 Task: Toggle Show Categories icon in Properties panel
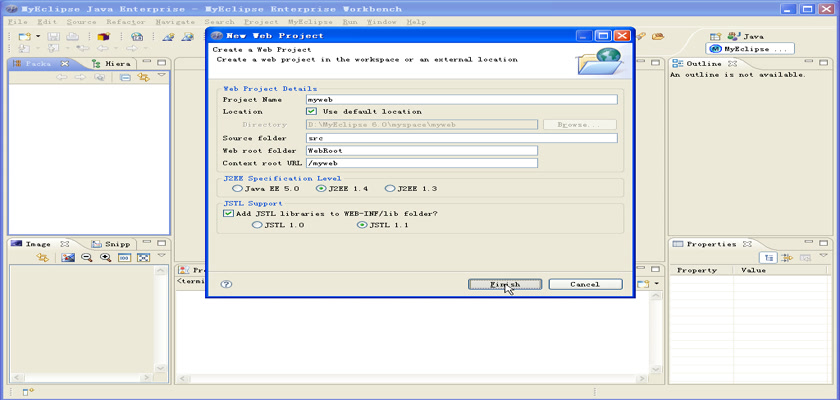point(769,258)
